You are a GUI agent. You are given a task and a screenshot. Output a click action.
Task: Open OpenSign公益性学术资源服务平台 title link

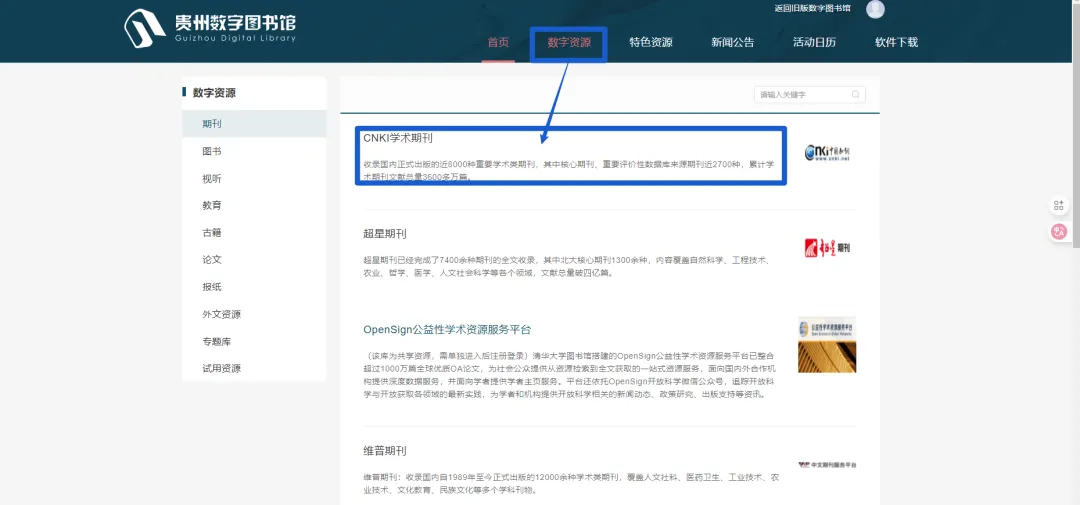(447, 329)
